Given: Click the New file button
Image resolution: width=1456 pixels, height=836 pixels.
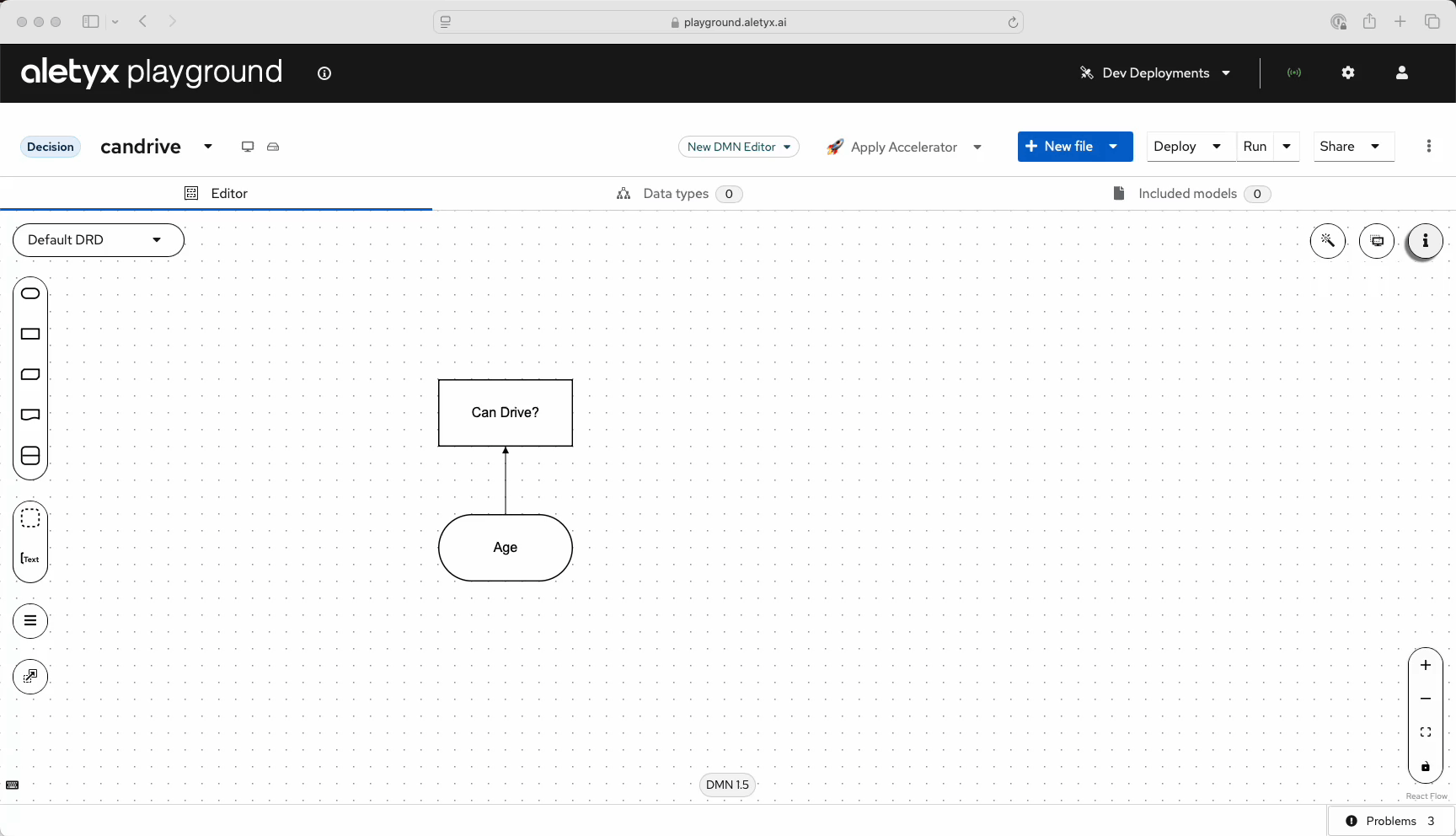Looking at the screenshot, I should 1059,147.
